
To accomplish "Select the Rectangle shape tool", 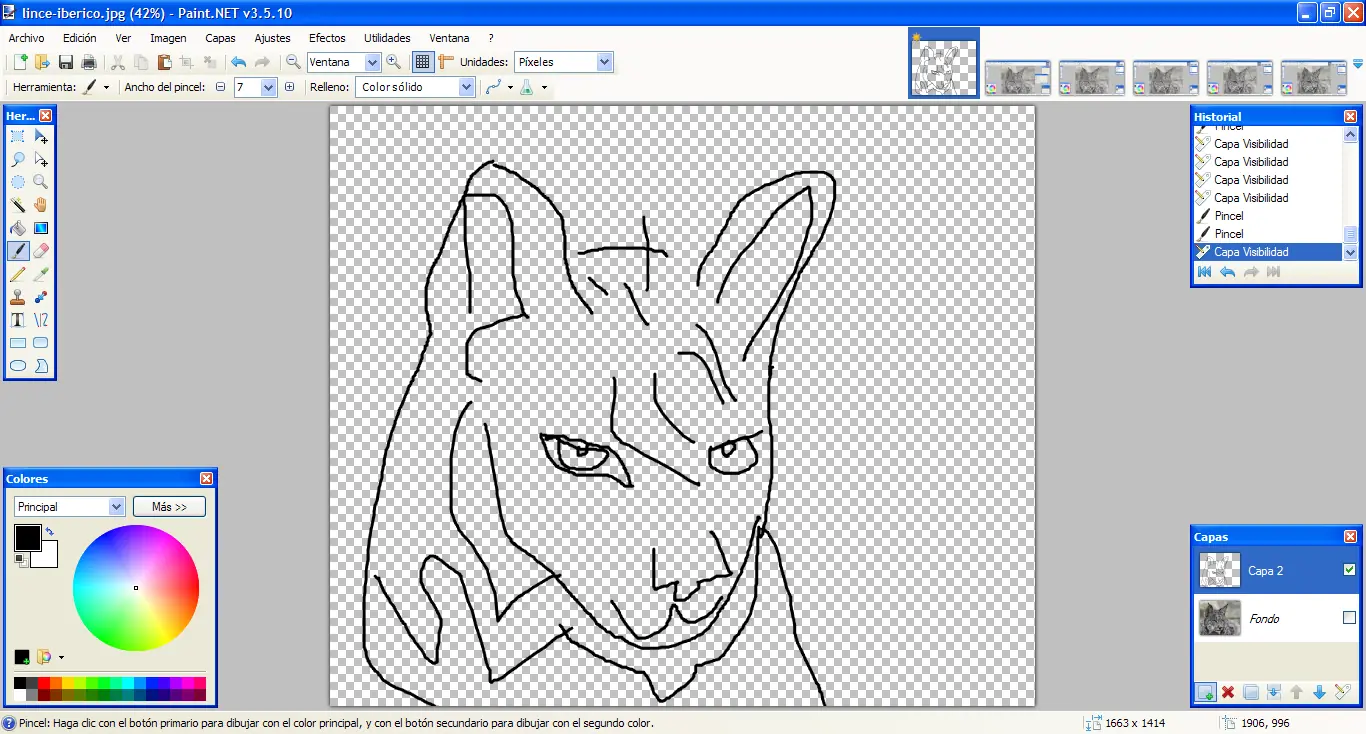I will click(18, 343).
